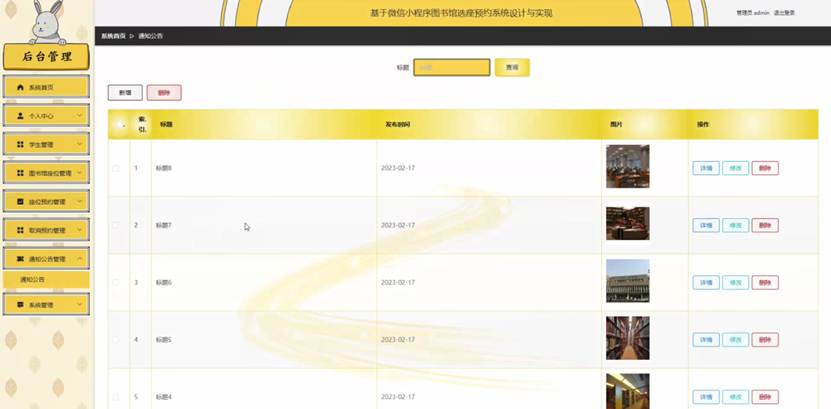Click 修改 for row 标题5
This screenshot has width=831, height=409.
coord(736,340)
